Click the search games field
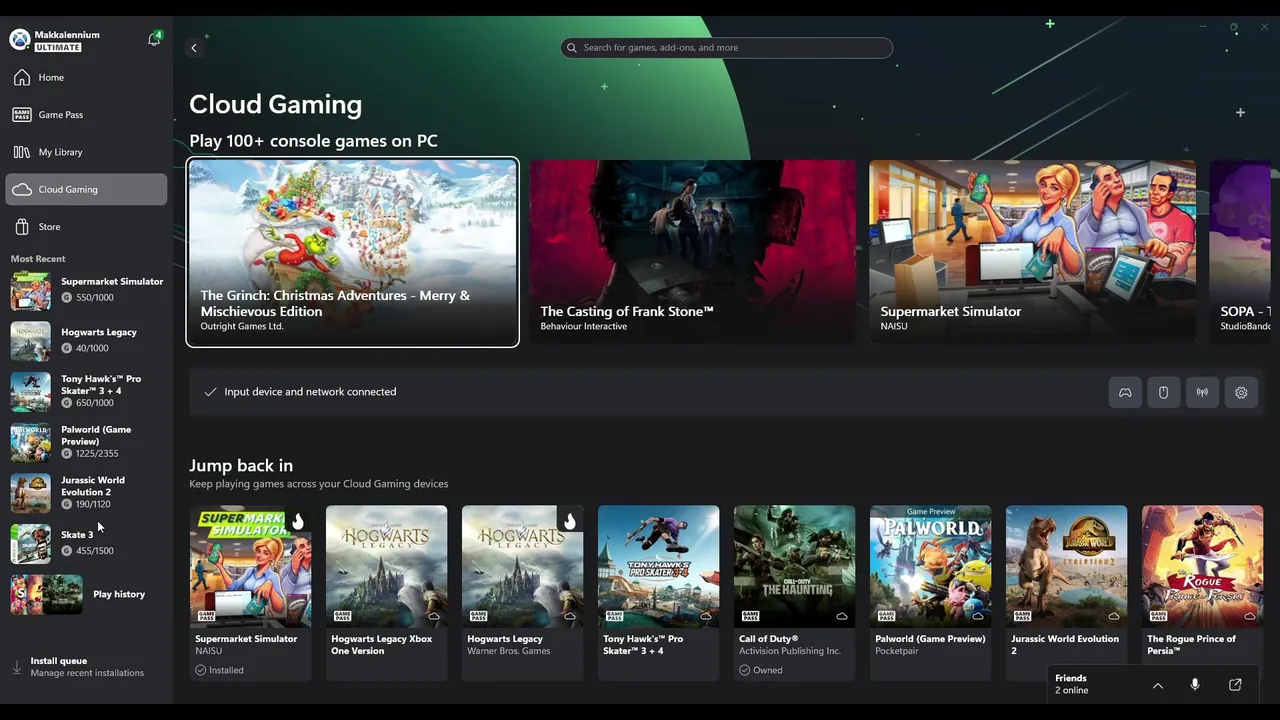1280x720 pixels. (x=726, y=48)
